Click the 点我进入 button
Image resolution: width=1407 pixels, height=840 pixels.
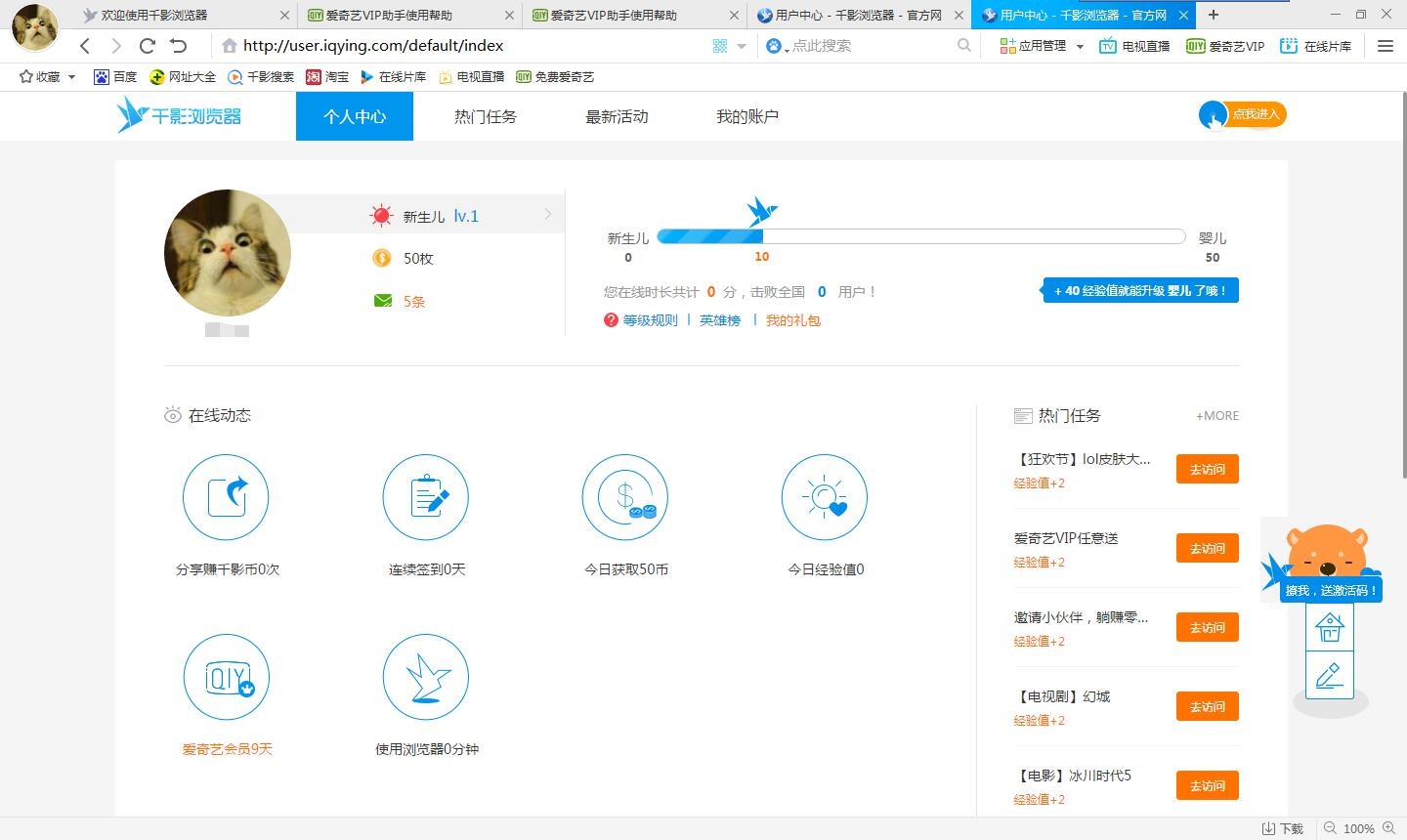pos(1243,115)
